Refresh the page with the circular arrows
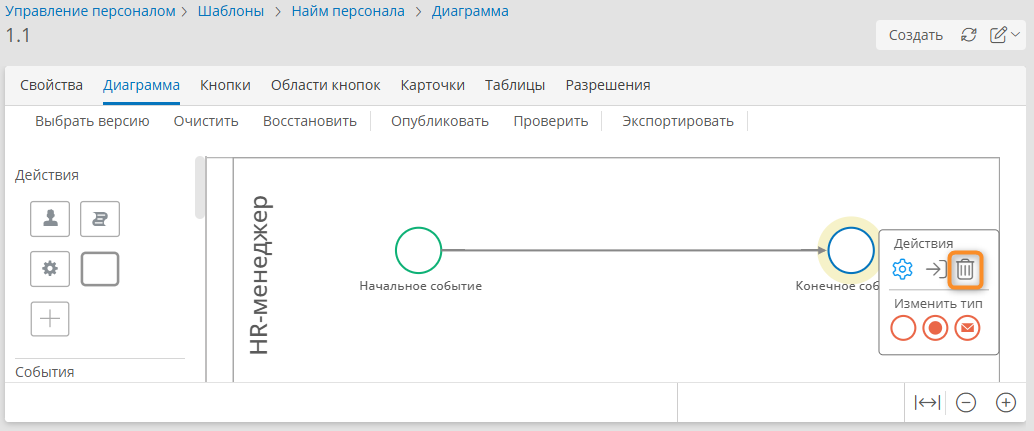The image size is (1034, 431). point(968,35)
